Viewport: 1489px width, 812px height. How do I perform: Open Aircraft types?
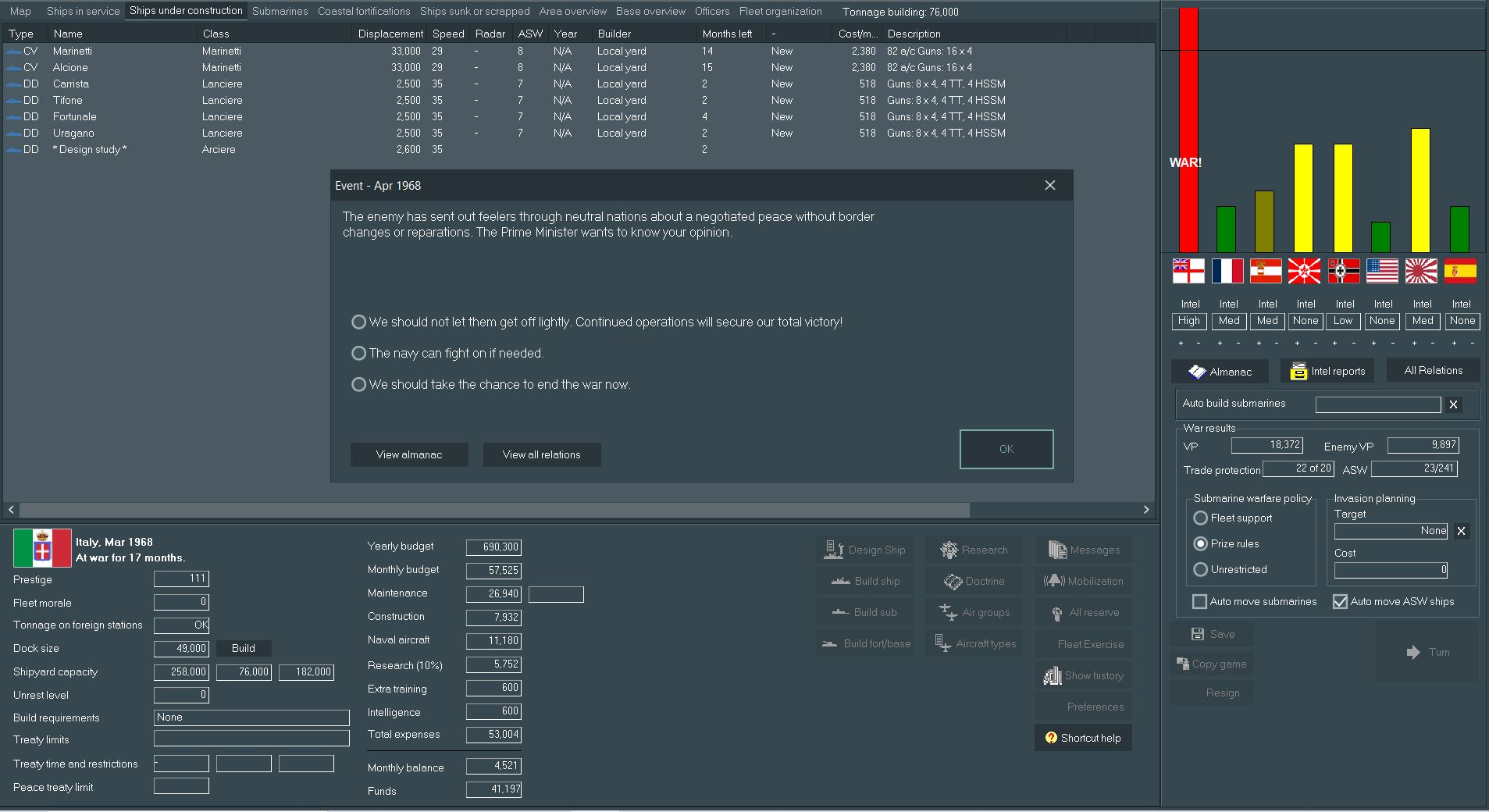(x=974, y=643)
